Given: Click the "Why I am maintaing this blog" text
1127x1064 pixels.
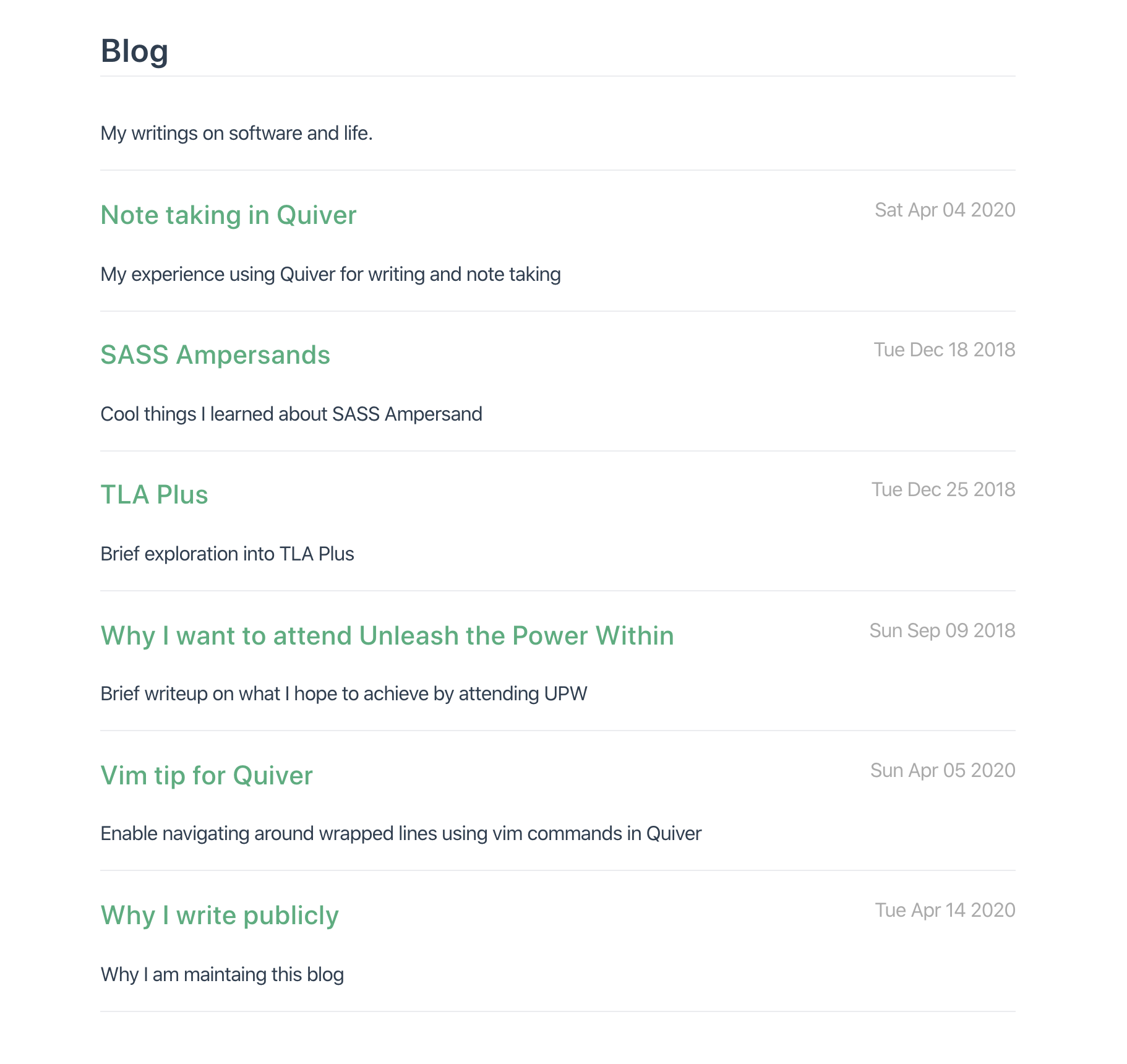Looking at the screenshot, I should [x=222, y=975].
